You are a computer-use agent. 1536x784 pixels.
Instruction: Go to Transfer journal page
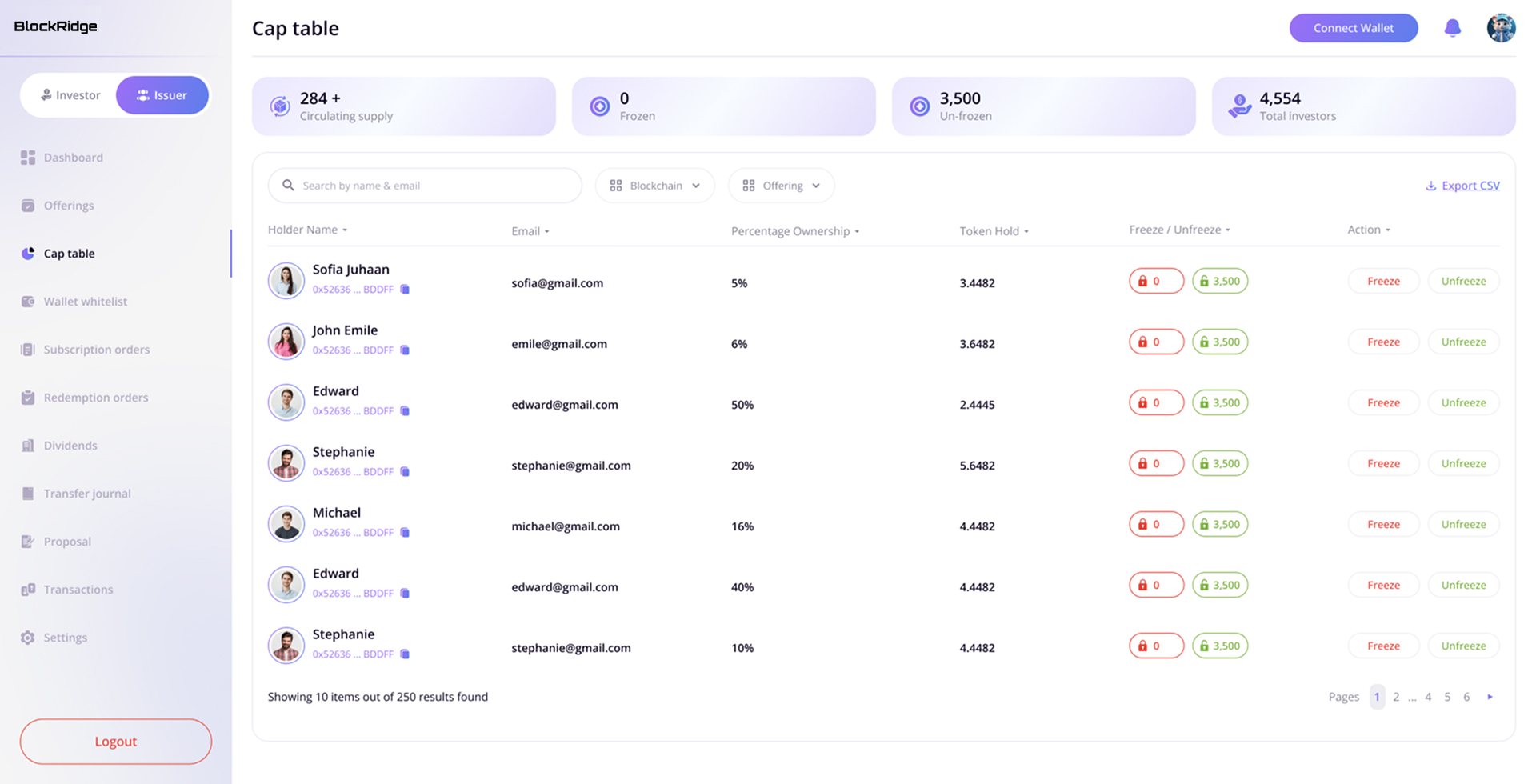pyautogui.click(x=86, y=494)
